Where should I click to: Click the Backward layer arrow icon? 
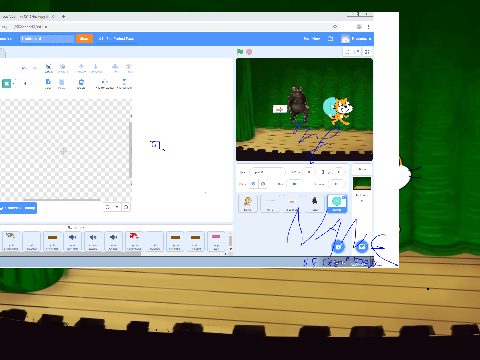click(96, 68)
